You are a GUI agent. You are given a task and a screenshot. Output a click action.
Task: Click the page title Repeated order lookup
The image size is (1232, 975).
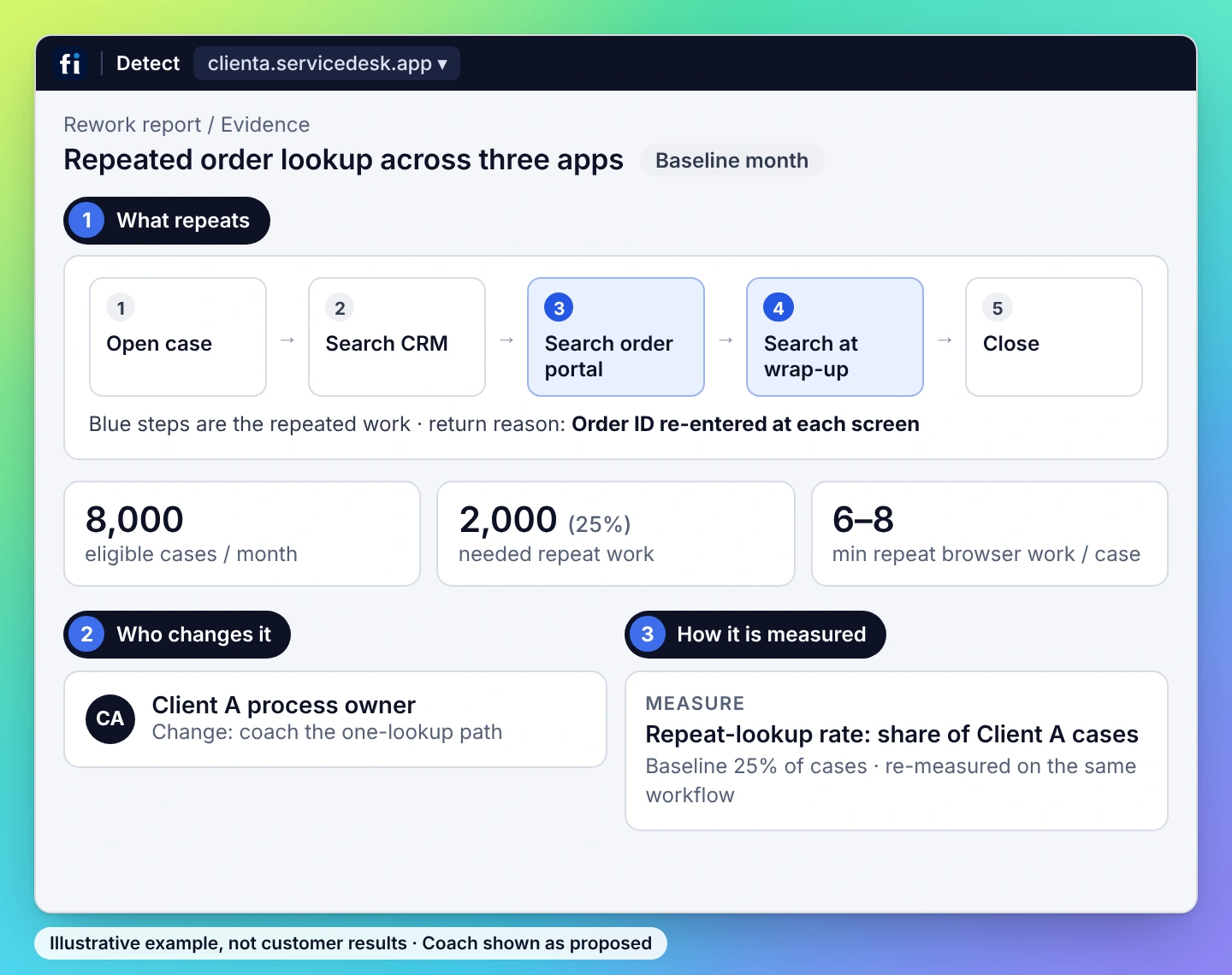344,160
